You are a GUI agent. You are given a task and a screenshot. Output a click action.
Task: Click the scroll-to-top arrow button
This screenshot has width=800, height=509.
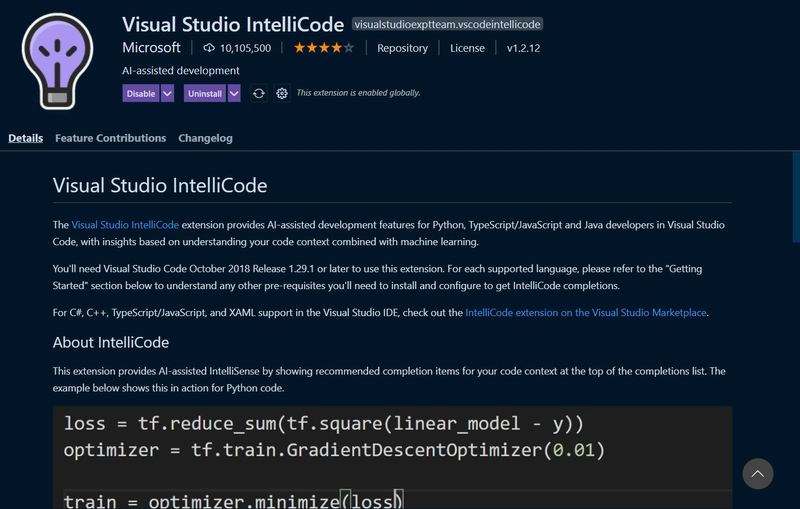point(758,474)
